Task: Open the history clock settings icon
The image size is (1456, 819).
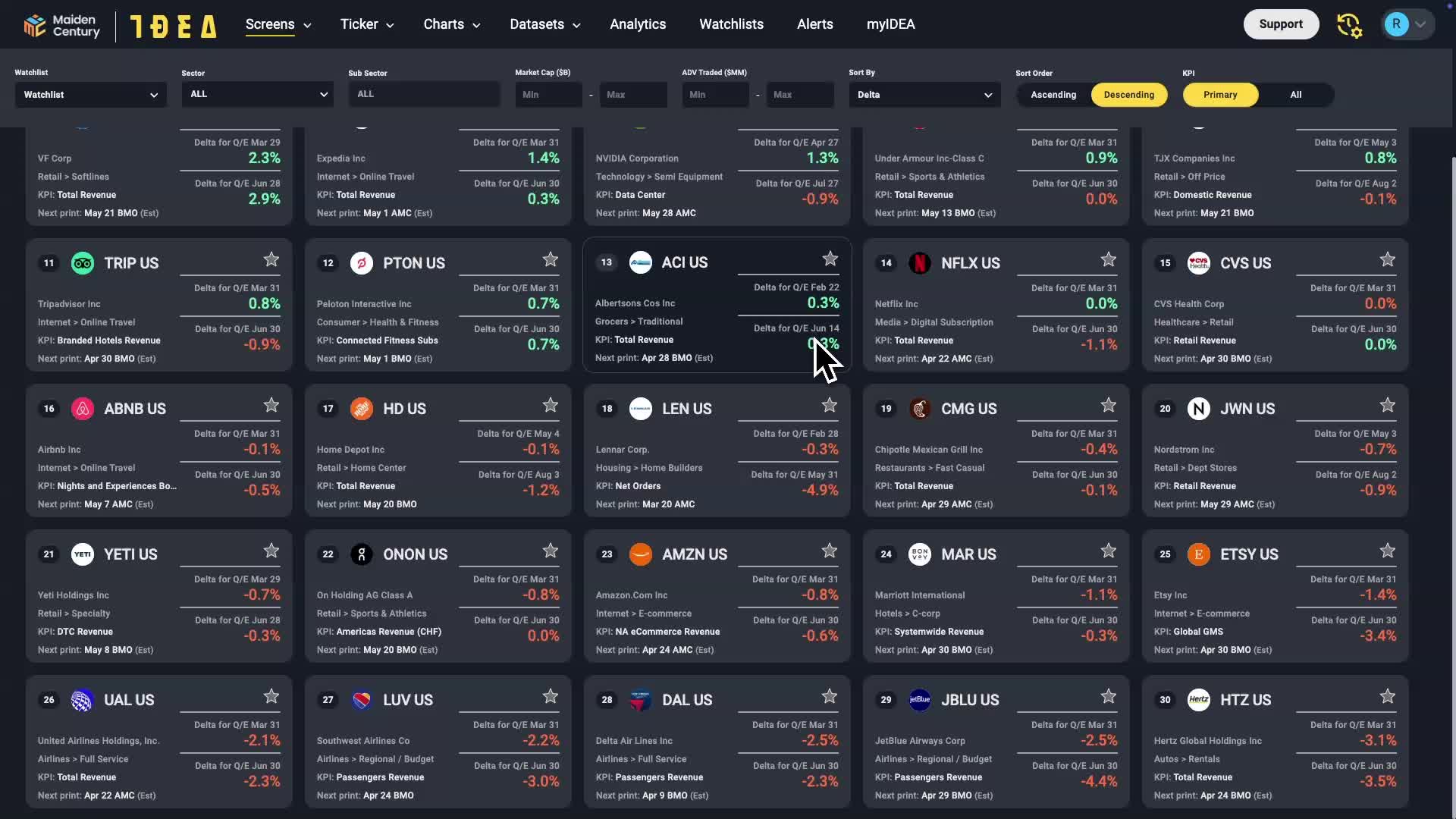Action: click(x=1349, y=25)
